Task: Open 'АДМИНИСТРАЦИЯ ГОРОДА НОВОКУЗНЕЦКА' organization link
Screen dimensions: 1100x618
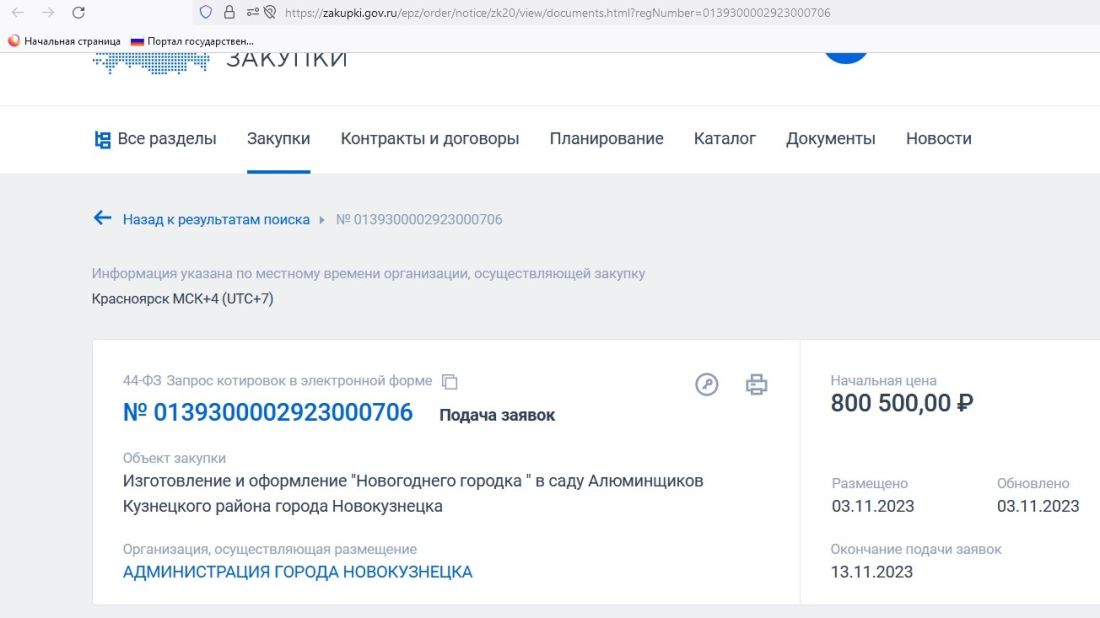Action: pos(297,572)
